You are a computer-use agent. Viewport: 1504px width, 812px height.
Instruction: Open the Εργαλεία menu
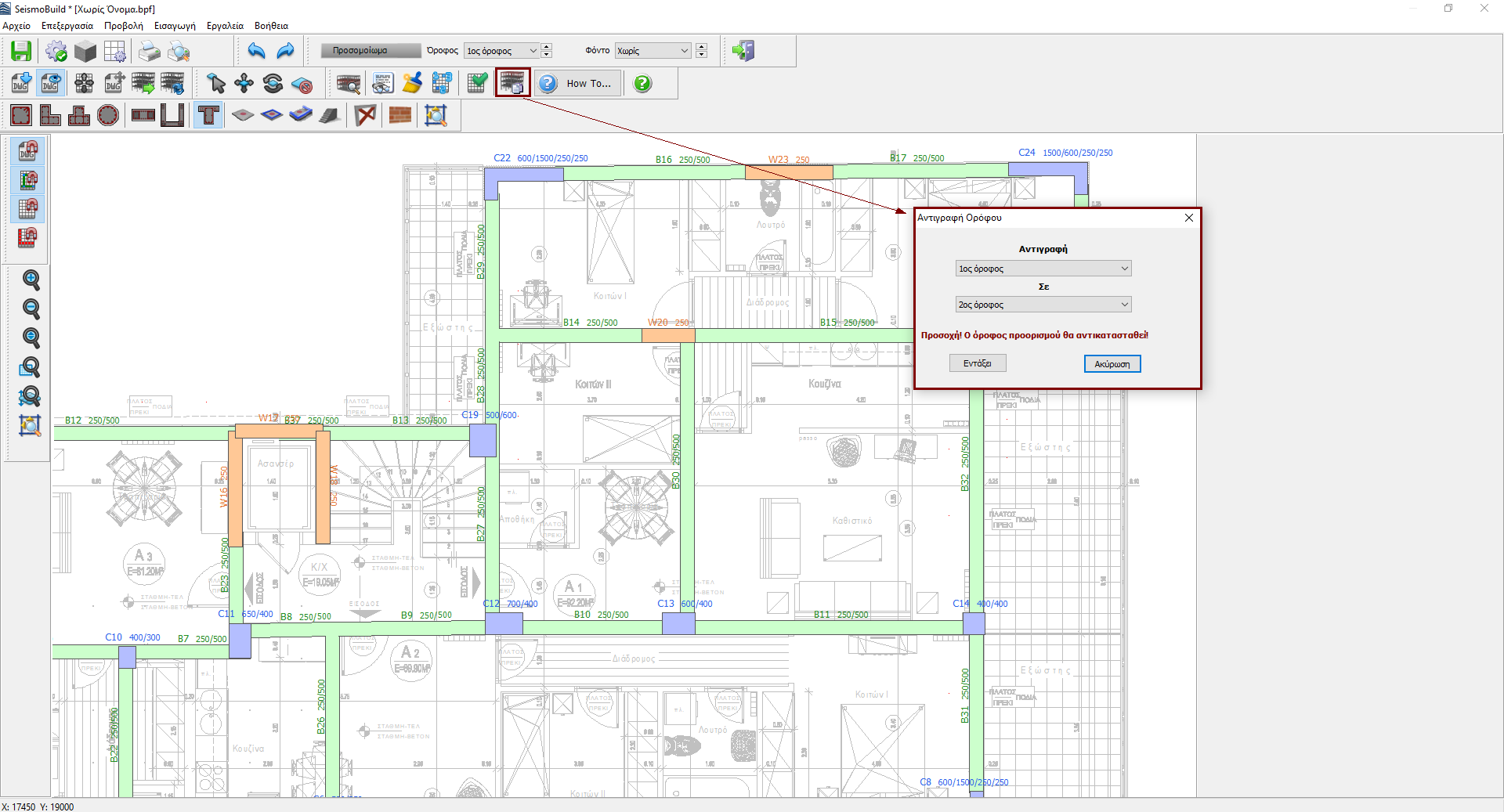tap(225, 26)
